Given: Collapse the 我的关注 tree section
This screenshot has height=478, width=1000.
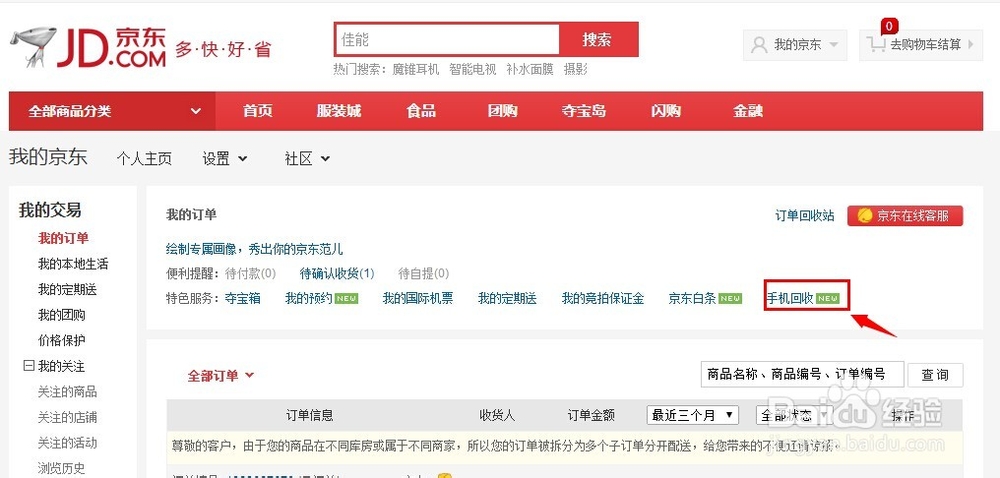Looking at the screenshot, I should point(28,366).
